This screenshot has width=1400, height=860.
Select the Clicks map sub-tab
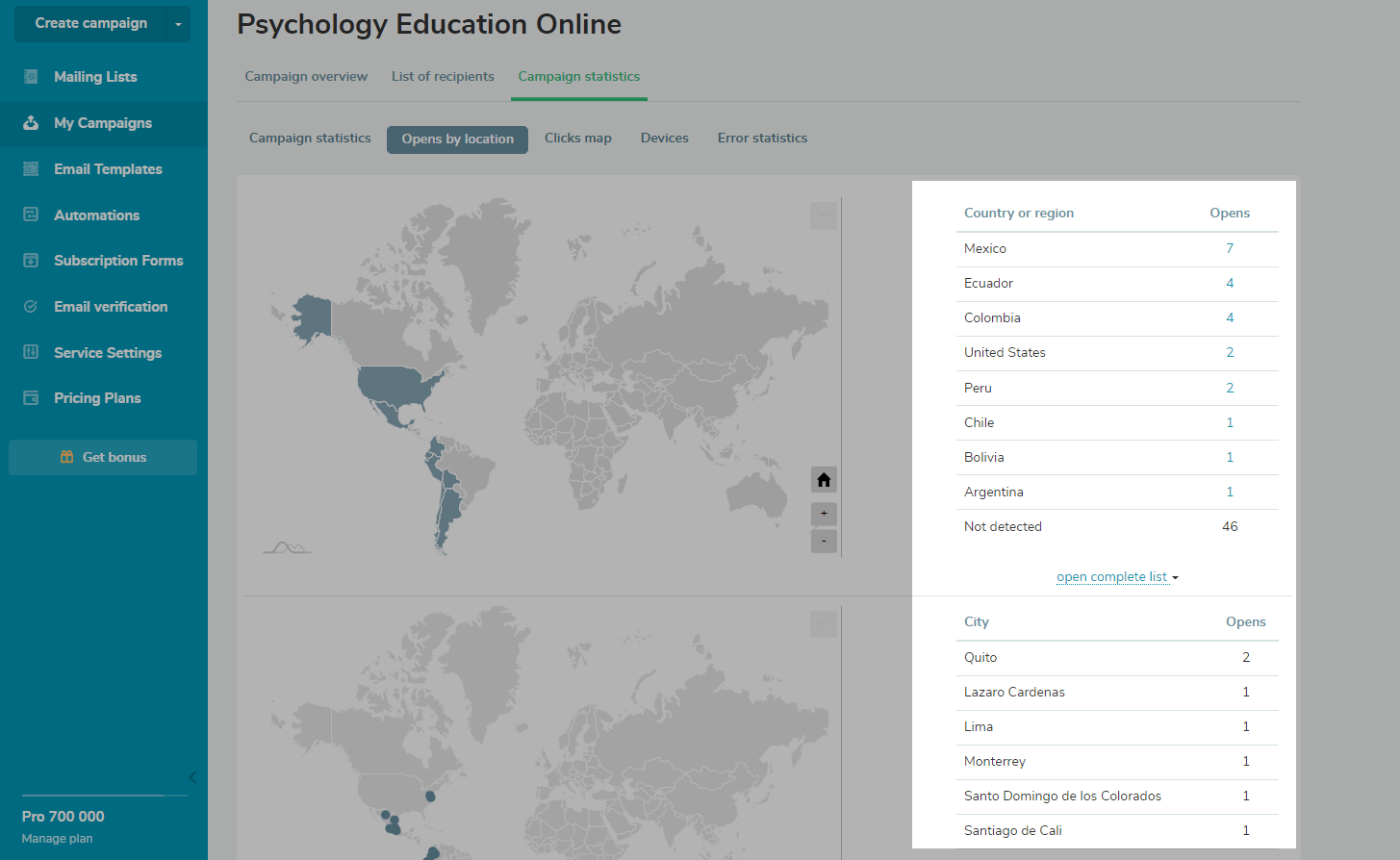(577, 139)
